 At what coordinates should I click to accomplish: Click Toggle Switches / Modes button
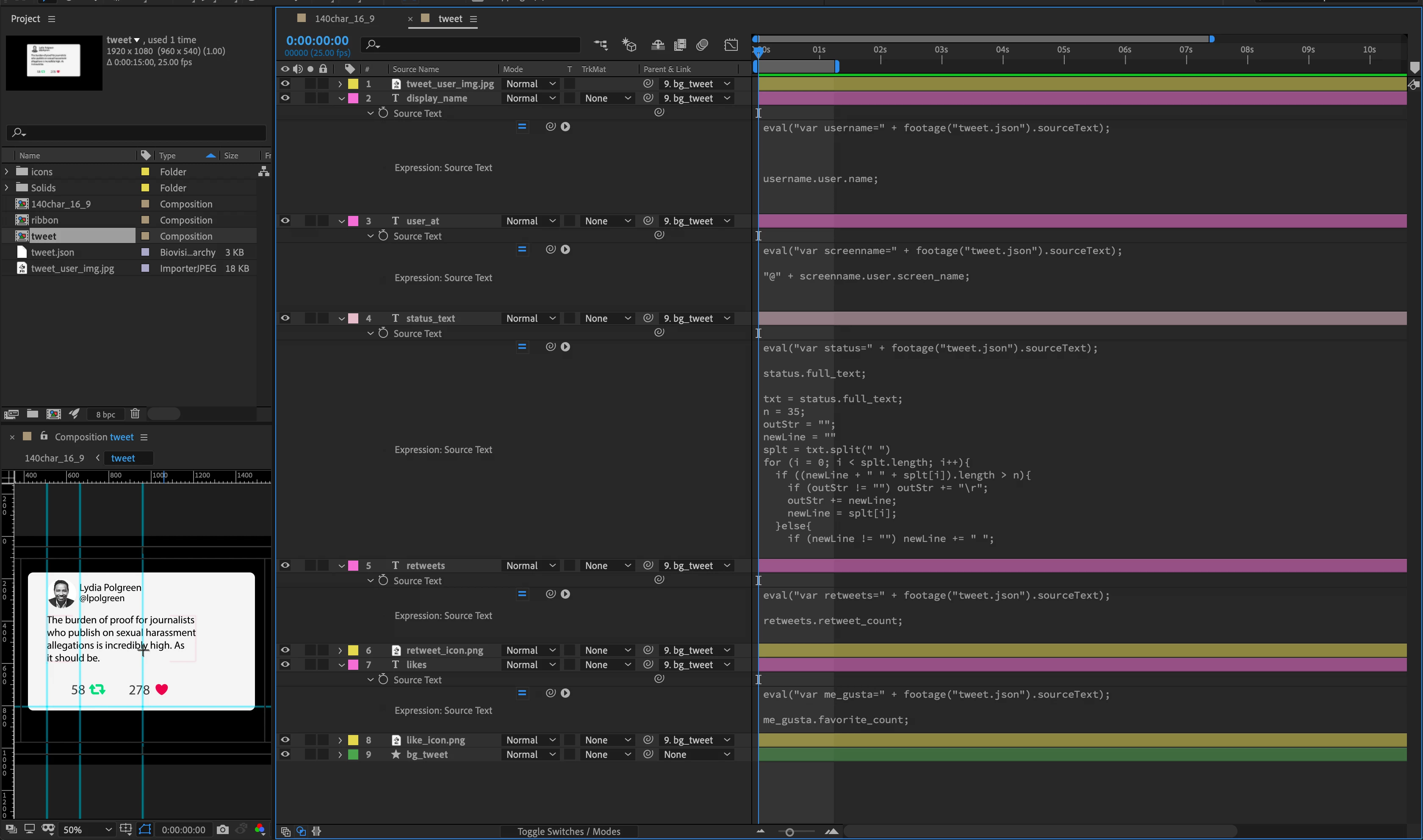click(x=568, y=832)
